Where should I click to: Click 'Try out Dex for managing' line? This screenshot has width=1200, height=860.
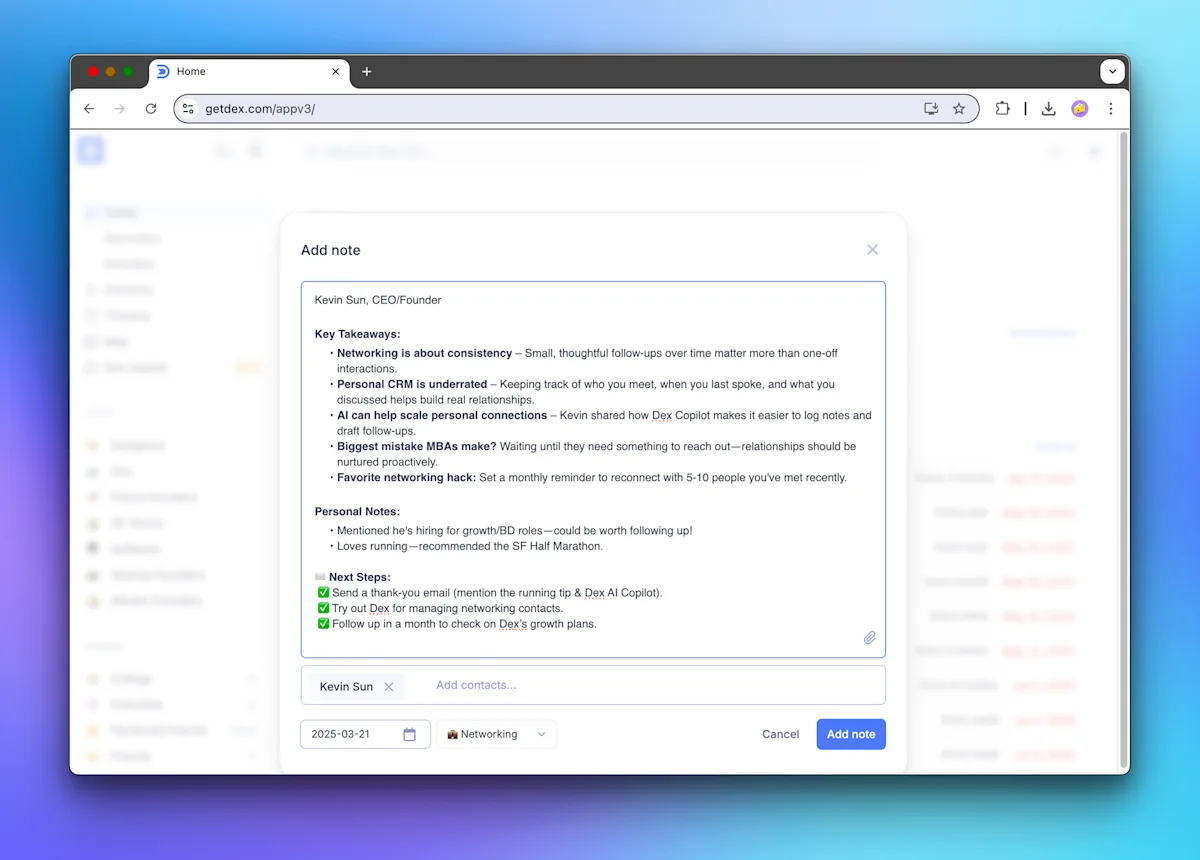[448, 608]
